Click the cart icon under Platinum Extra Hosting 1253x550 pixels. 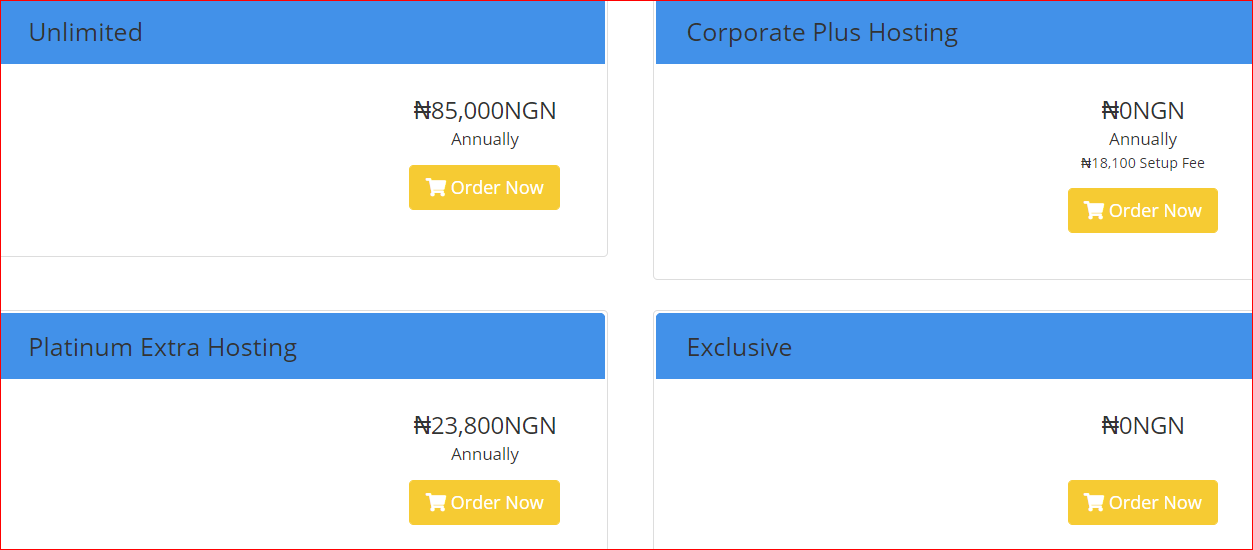coord(435,503)
